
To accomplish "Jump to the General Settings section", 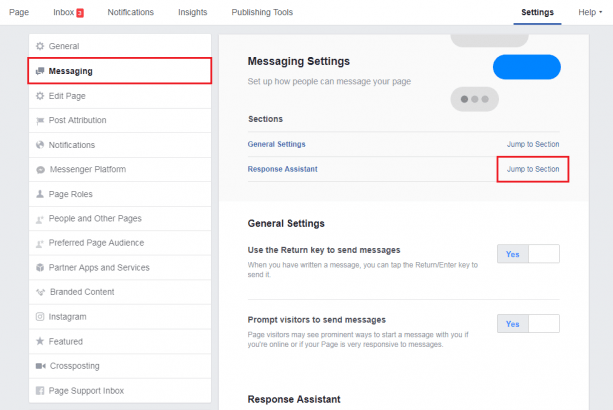I will [533, 144].
